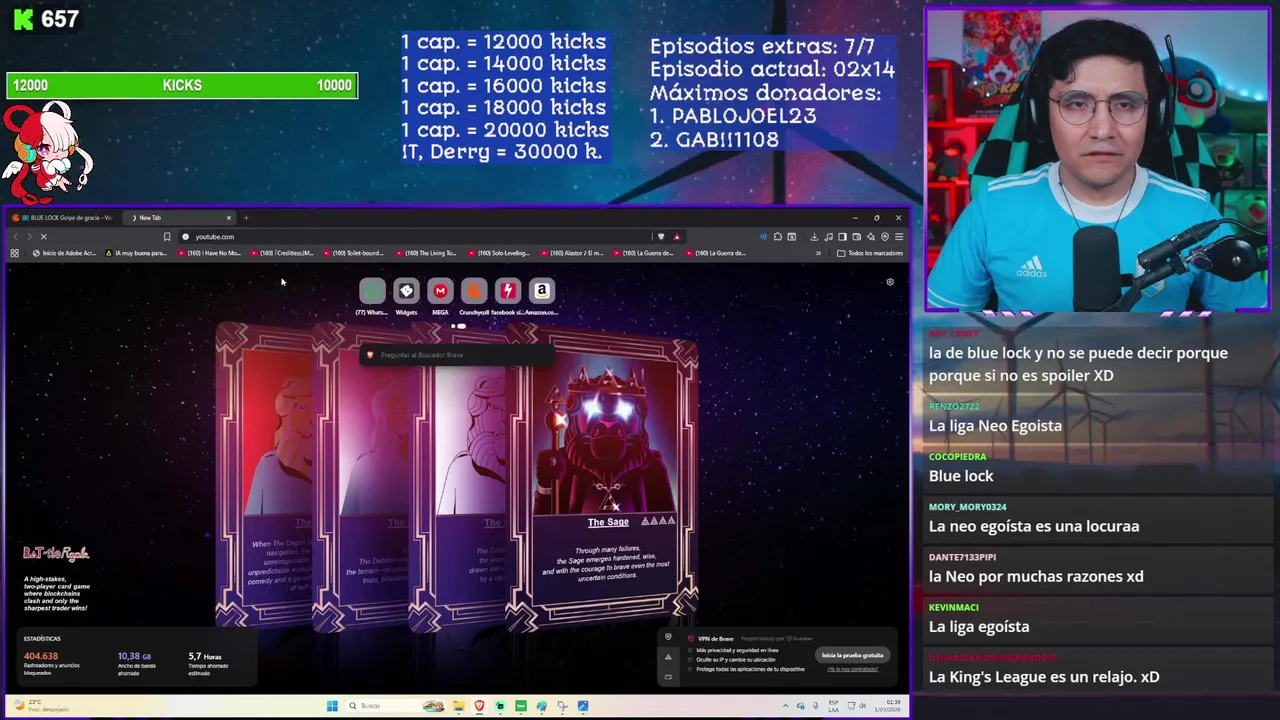Click Inicia la prueba gratuita VPN button

coord(852,655)
